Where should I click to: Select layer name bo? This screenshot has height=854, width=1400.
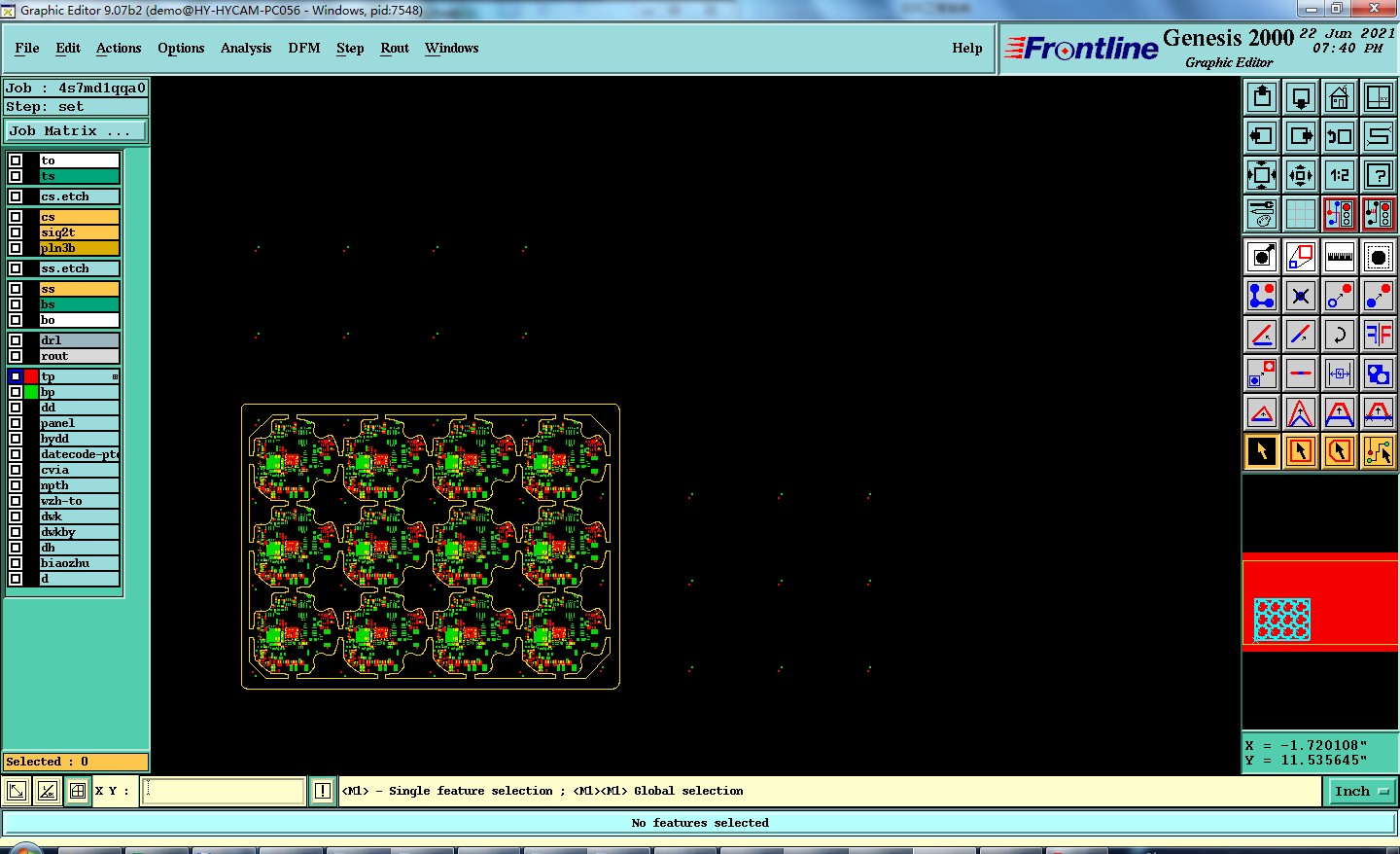(x=80, y=320)
